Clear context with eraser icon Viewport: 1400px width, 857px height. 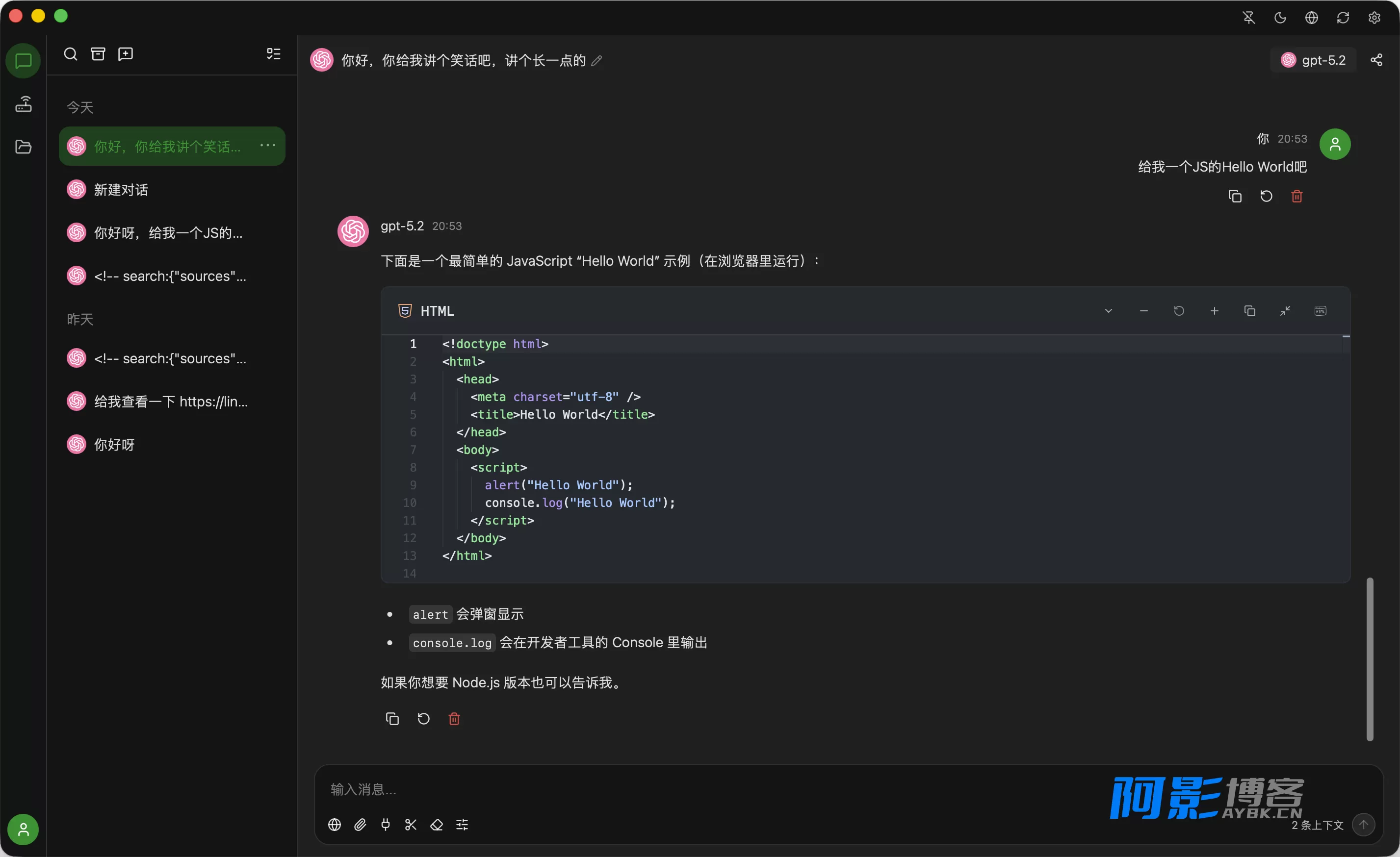tap(437, 824)
